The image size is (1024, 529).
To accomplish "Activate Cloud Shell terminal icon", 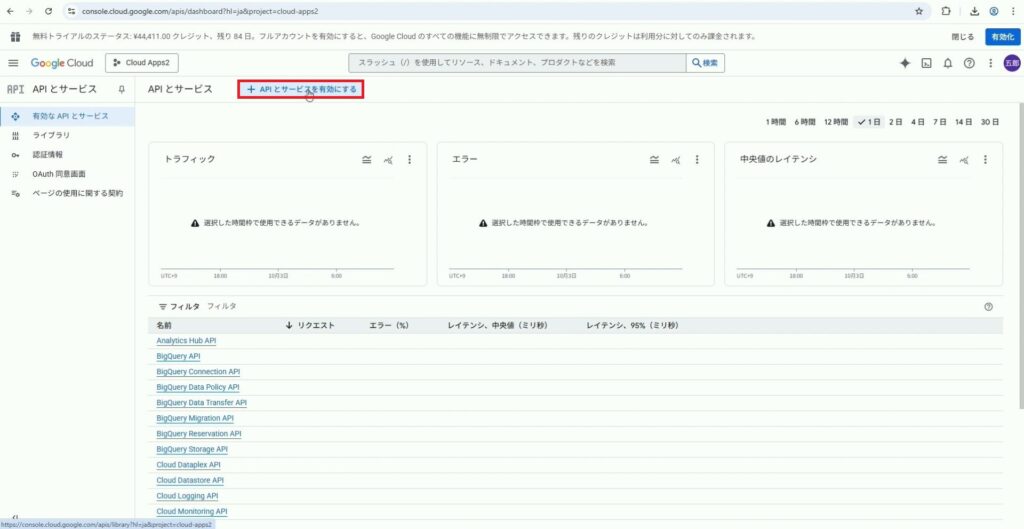I will pyautogui.click(x=927, y=63).
